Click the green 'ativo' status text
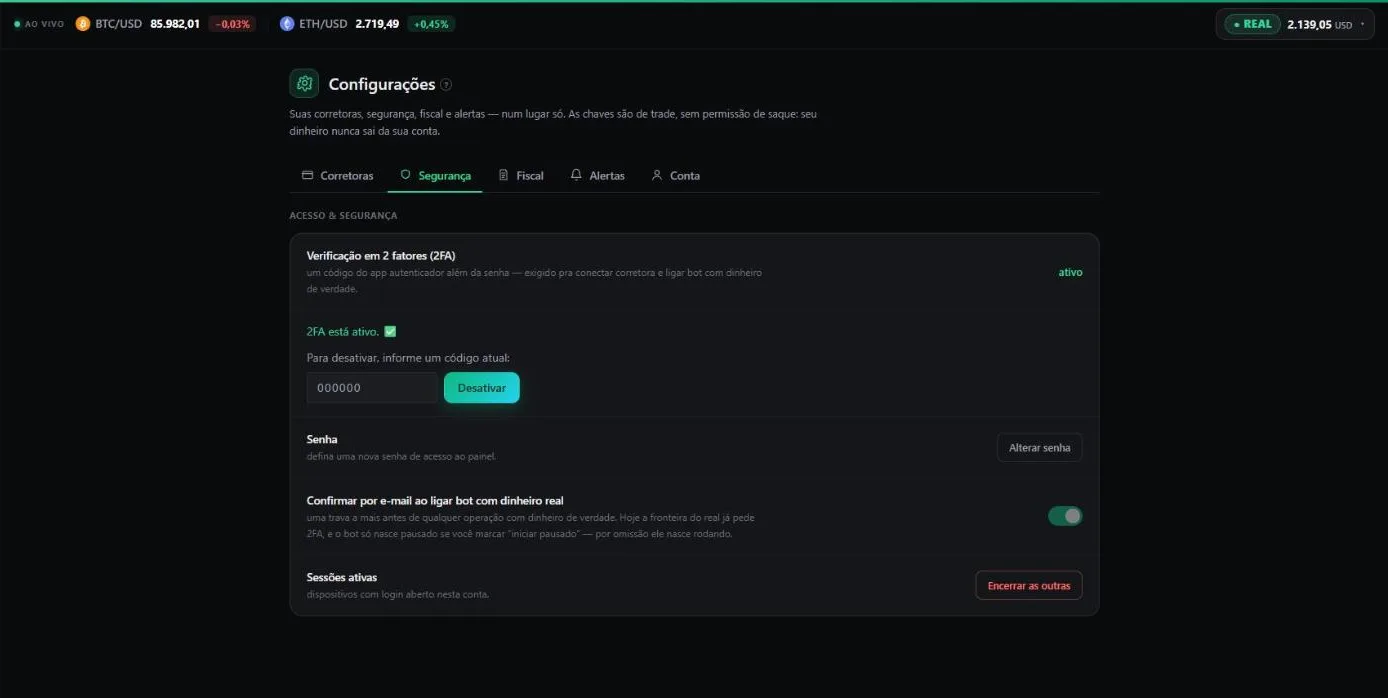This screenshot has width=1388, height=698. point(1070,272)
